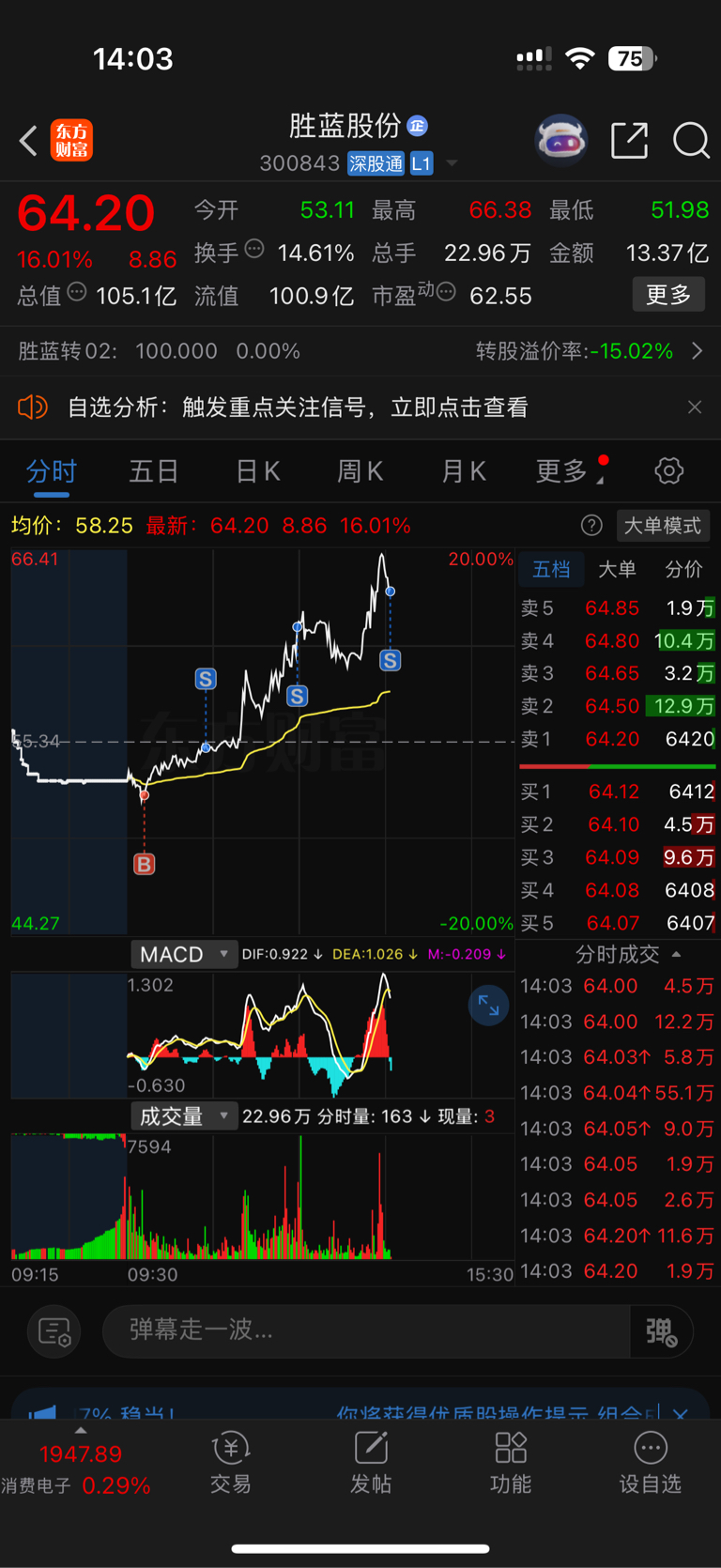Expand chart to fullscreen with arrows icon

click(488, 1006)
